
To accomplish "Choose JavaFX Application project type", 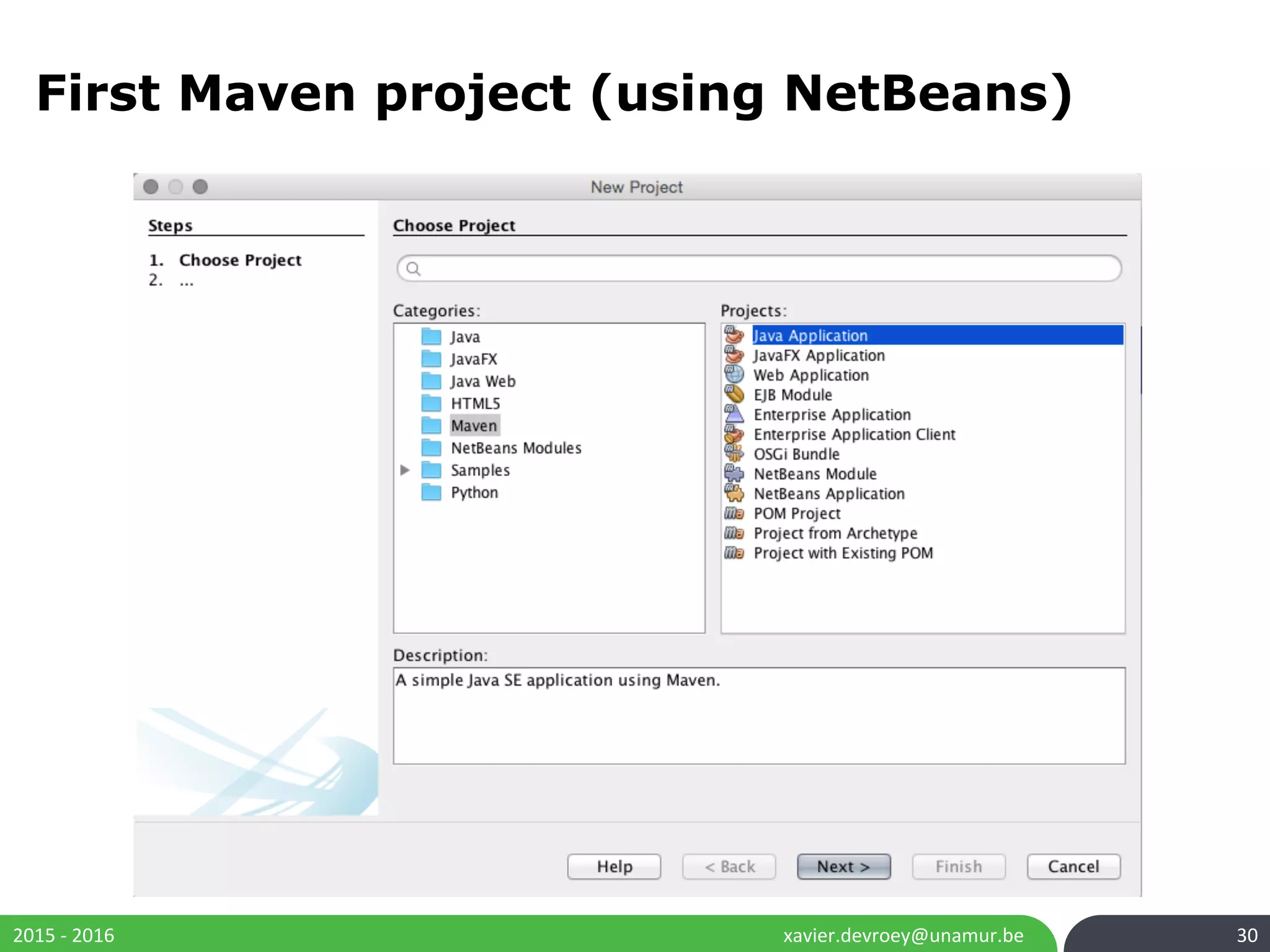I will pos(819,356).
